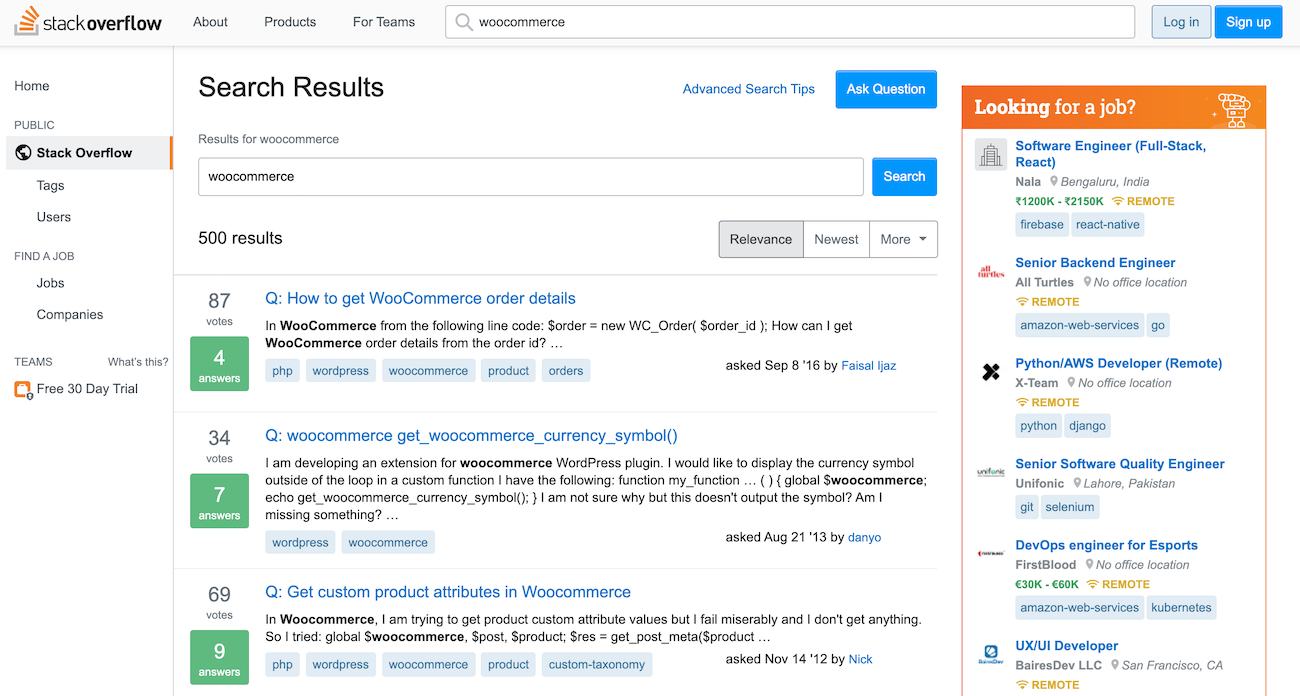Click the custom-taxonomy tag
The height and width of the screenshot is (696, 1300).
click(x=597, y=664)
